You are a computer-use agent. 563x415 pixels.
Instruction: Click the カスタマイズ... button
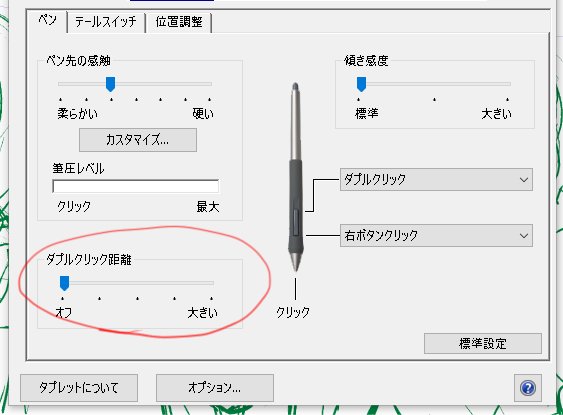138,140
